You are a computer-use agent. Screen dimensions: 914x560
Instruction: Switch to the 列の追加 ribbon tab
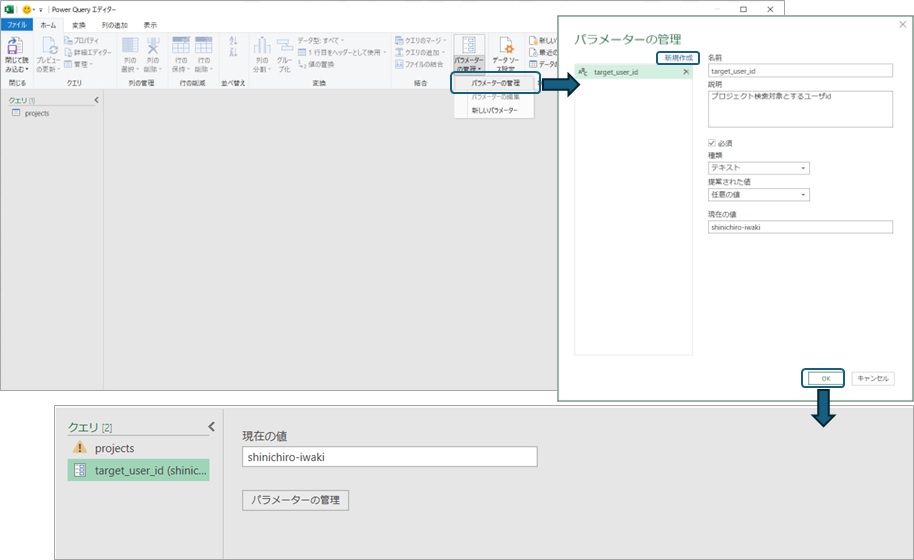pyautogui.click(x=114, y=24)
